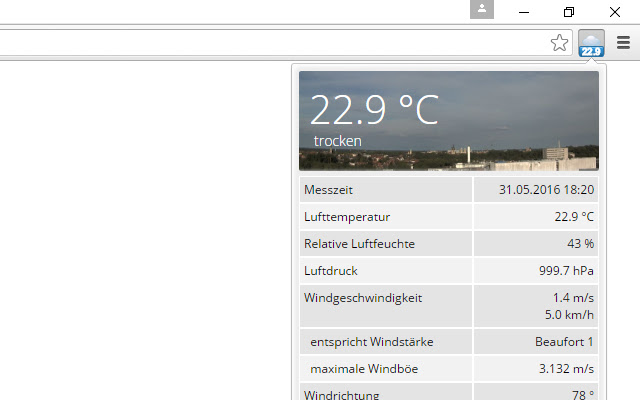The width and height of the screenshot is (640, 400).
Task: Open the user profile button in title bar
Action: pyautogui.click(x=482, y=9)
